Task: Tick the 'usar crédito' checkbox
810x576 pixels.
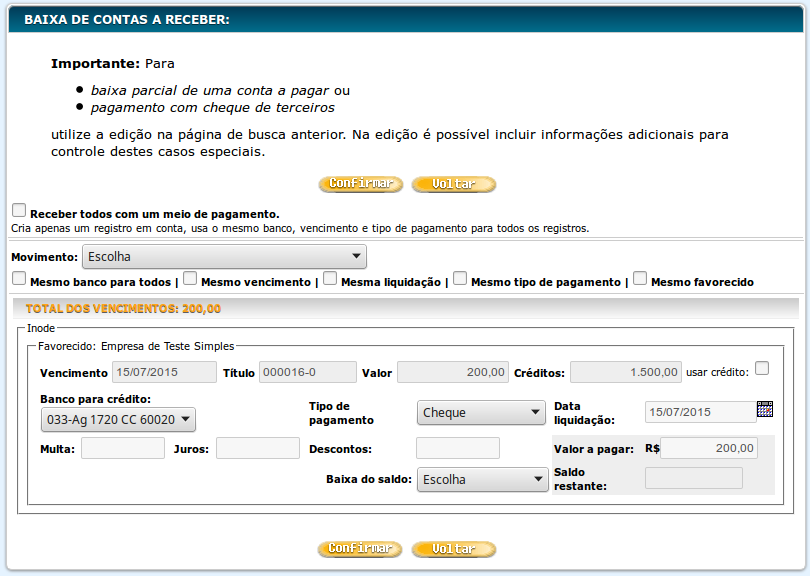Action: click(x=762, y=369)
